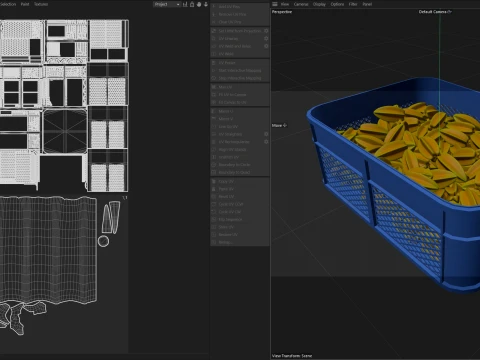The height and width of the screenshot is (360, 480).
Task: Open options gear for UV Unwrap
Action: (266, 38)
